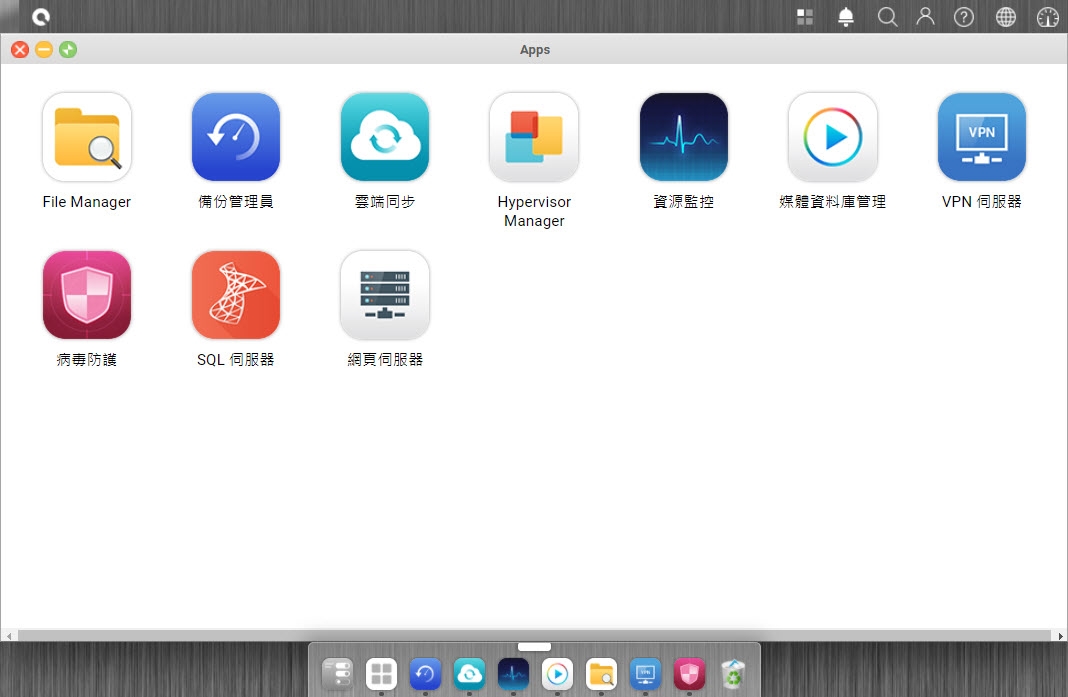This screenshot has height=697, width=1068.
Task: Click the horizontal scrollbar track
Action: tap(534, 636)
